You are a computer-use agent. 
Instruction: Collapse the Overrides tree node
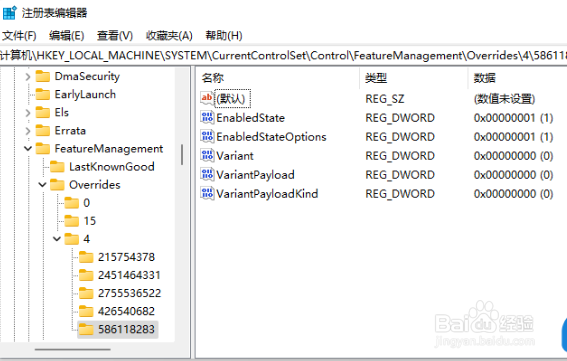point(42,185)
